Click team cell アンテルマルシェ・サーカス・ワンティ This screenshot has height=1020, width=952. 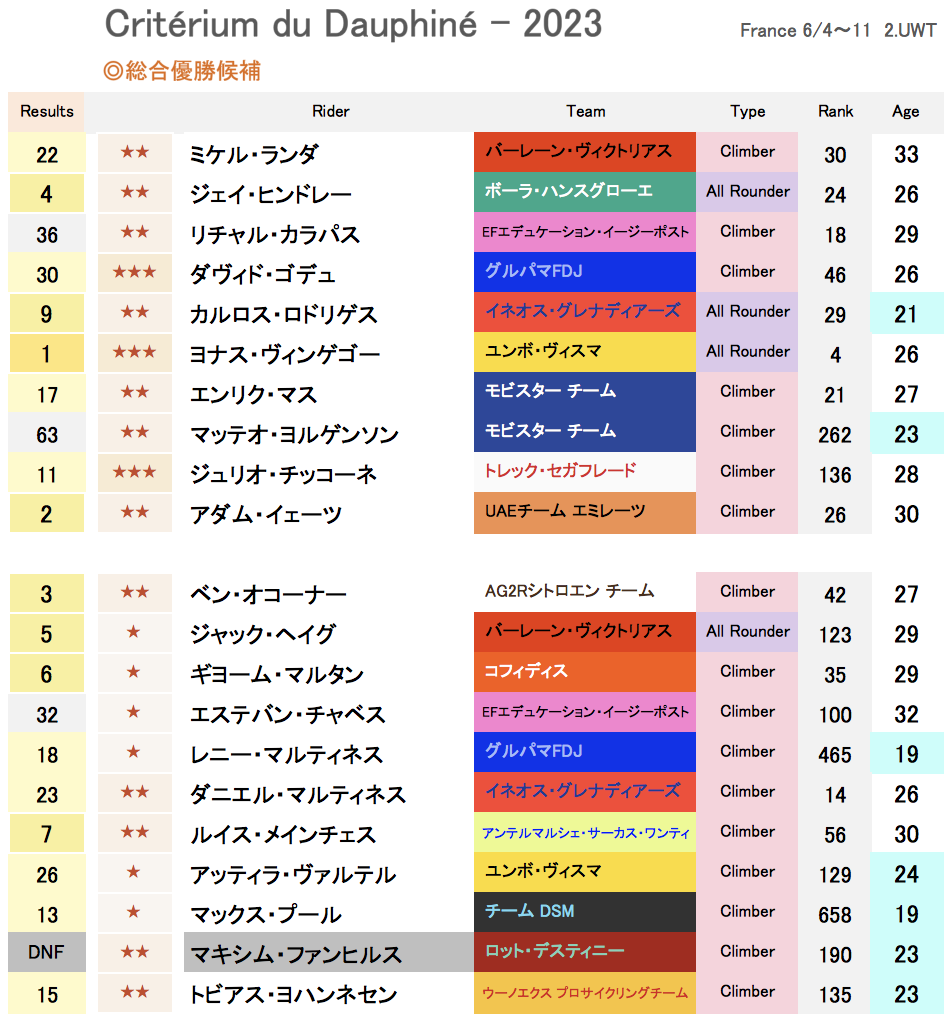pos(584,832)
